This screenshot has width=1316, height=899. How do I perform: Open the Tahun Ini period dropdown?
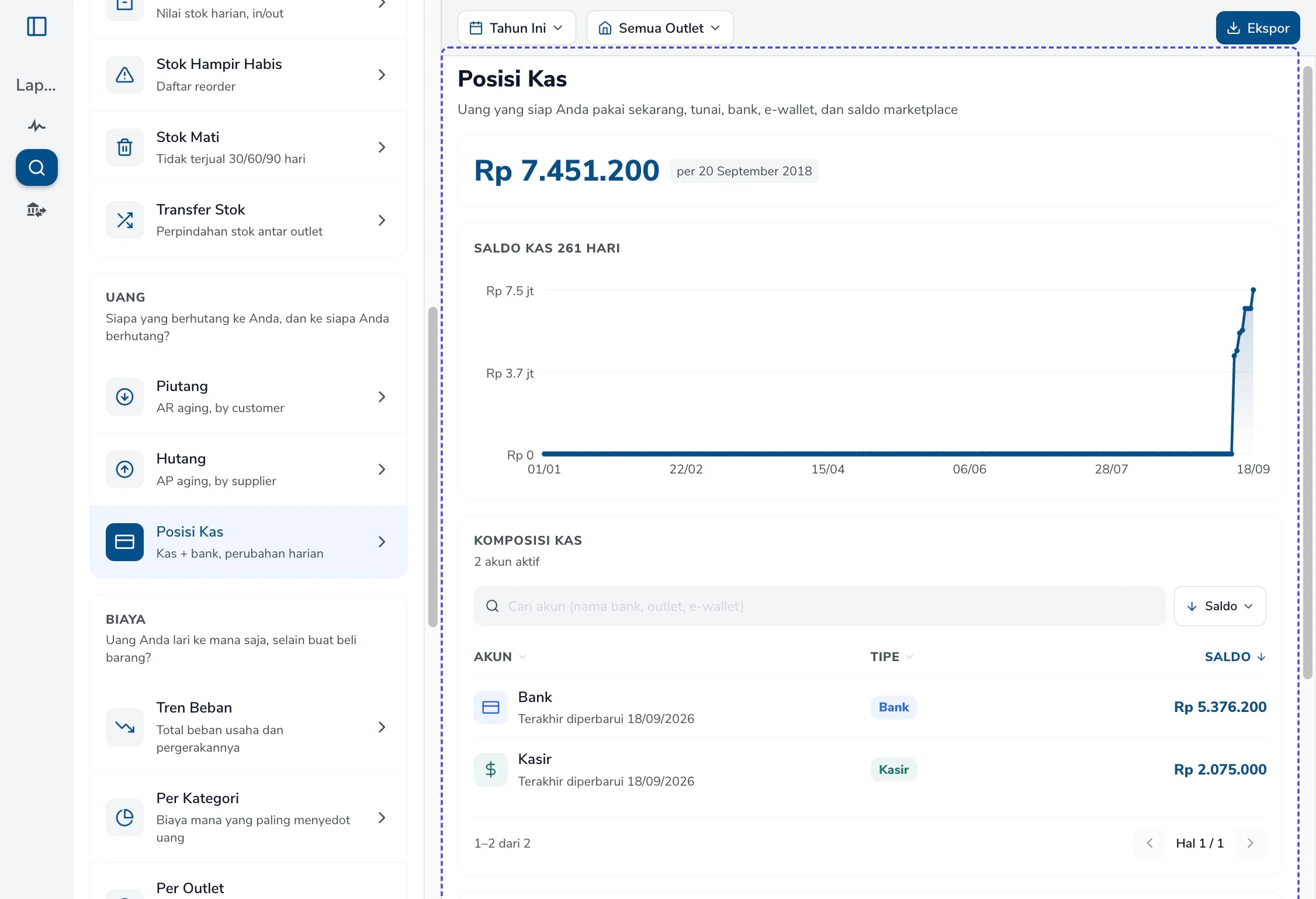[x=517, y=28]
